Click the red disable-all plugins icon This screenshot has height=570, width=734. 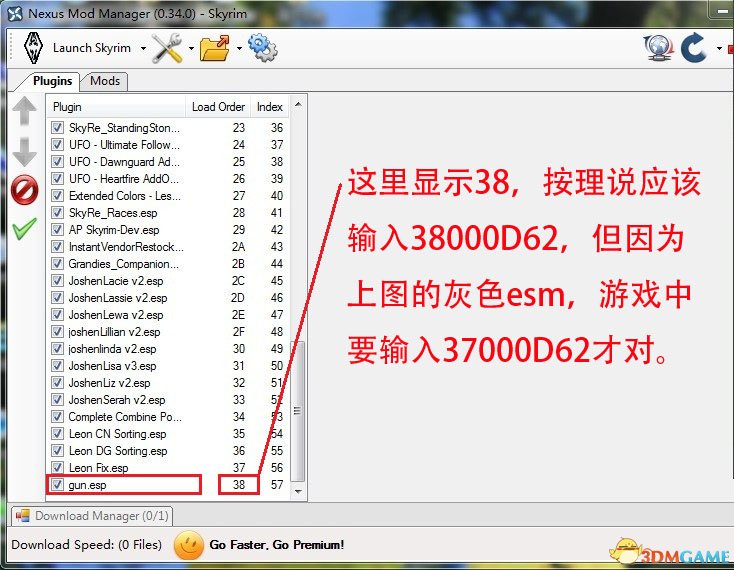coord(24,190)
